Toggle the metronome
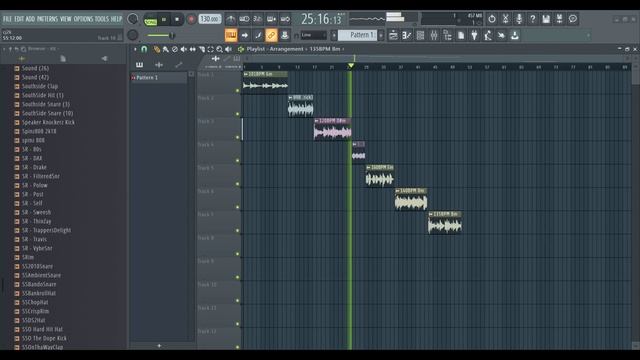The height and width of the screenshot is (360, 640). click(231, 19)
